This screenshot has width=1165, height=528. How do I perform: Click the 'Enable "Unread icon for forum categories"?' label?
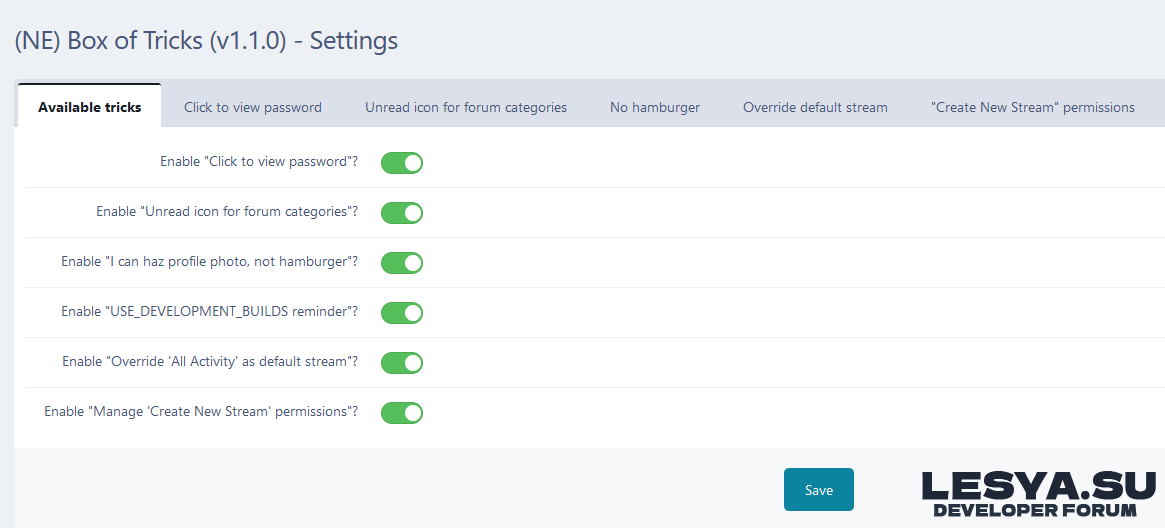pos(227,212)
